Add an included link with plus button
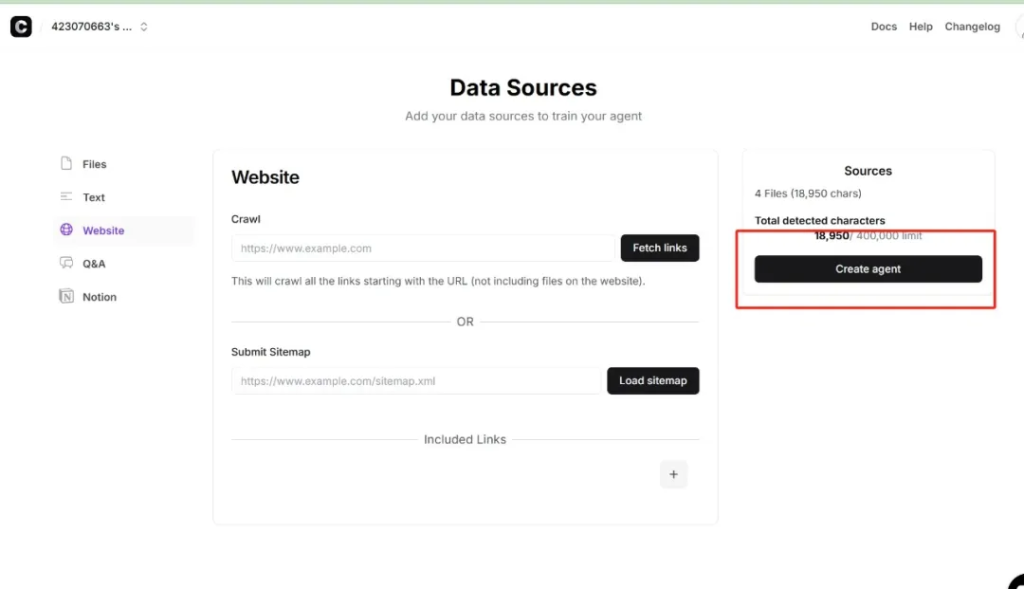 click(673, 475)
